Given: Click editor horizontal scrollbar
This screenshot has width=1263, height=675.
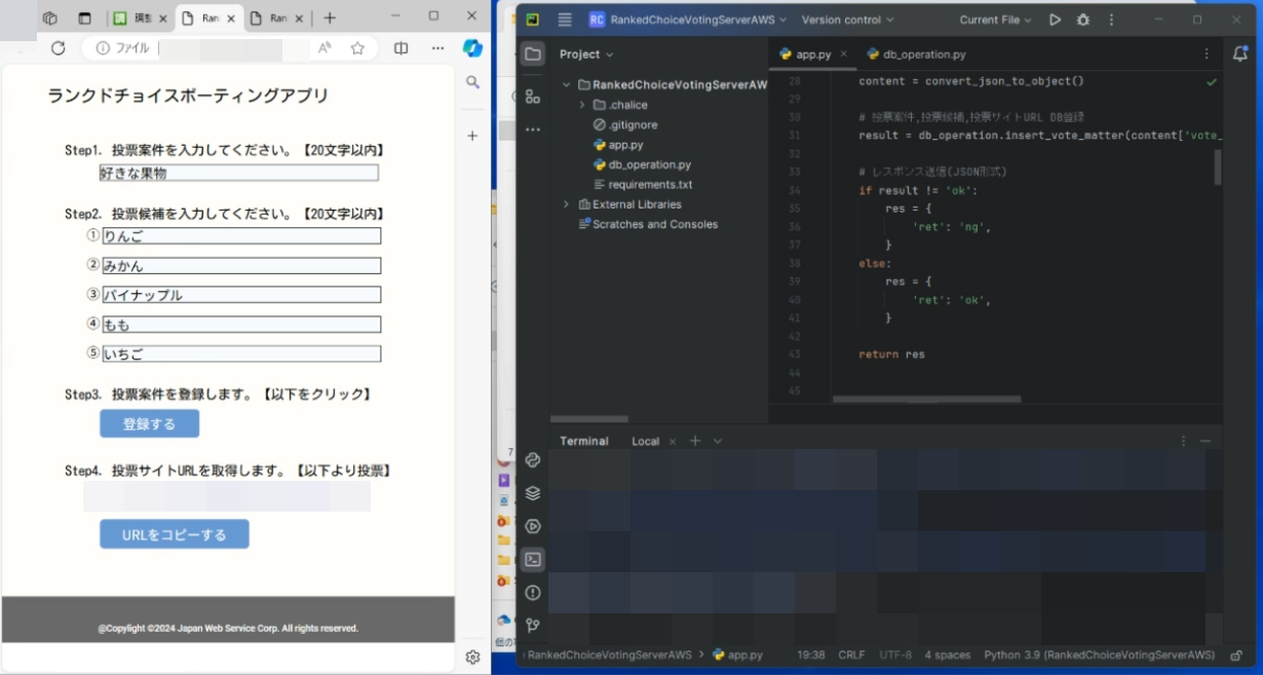Looking at the screenshot, I should [x=927, y=399].
